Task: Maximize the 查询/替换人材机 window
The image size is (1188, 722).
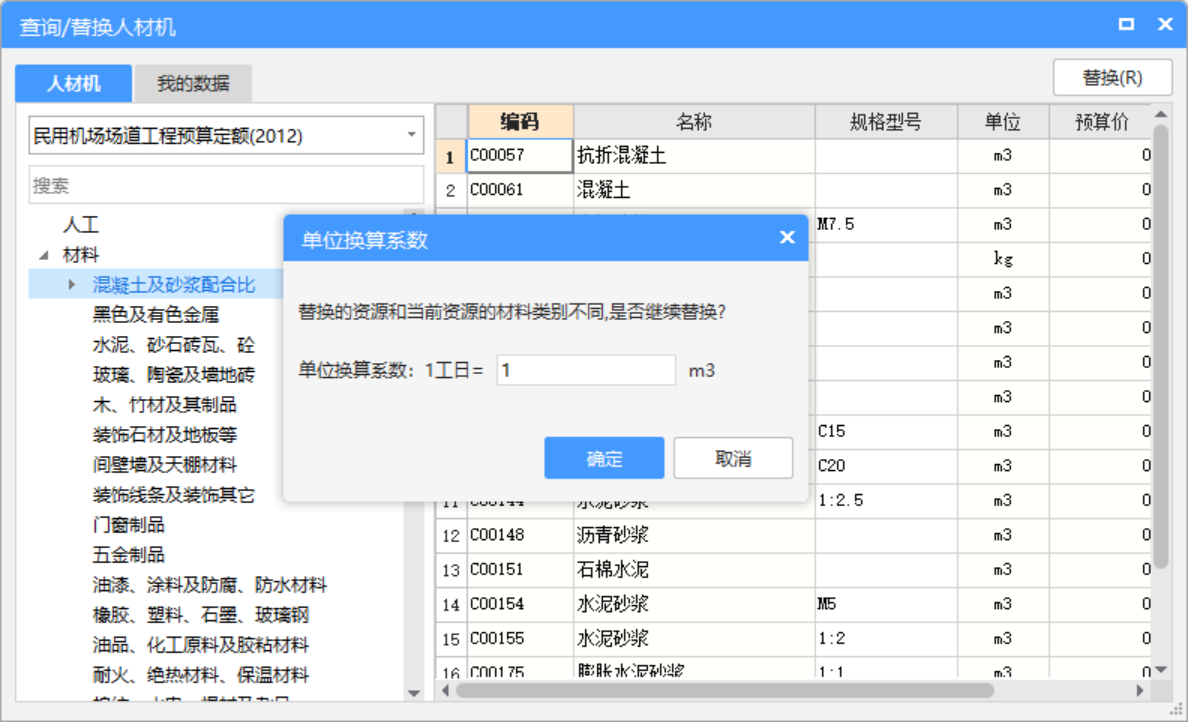Action: coord(1126,25)
